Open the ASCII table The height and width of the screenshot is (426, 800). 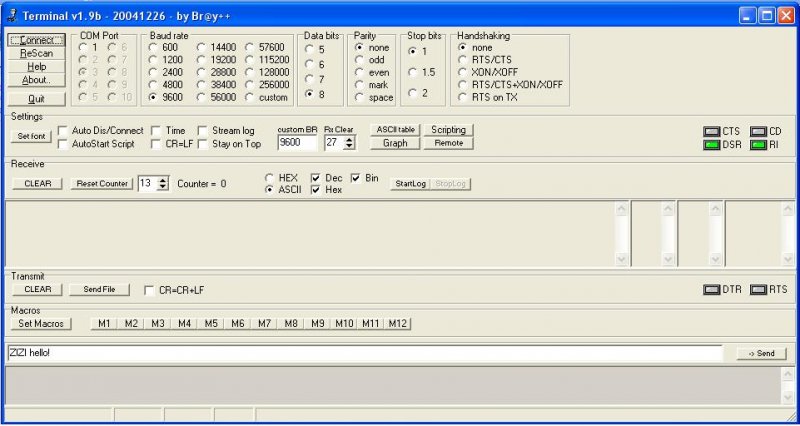395,130
